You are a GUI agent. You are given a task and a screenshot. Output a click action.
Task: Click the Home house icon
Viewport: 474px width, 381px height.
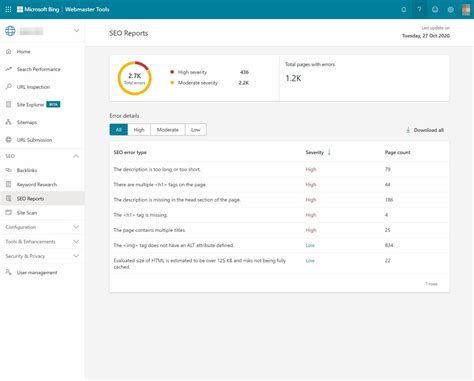coord(9,51)
